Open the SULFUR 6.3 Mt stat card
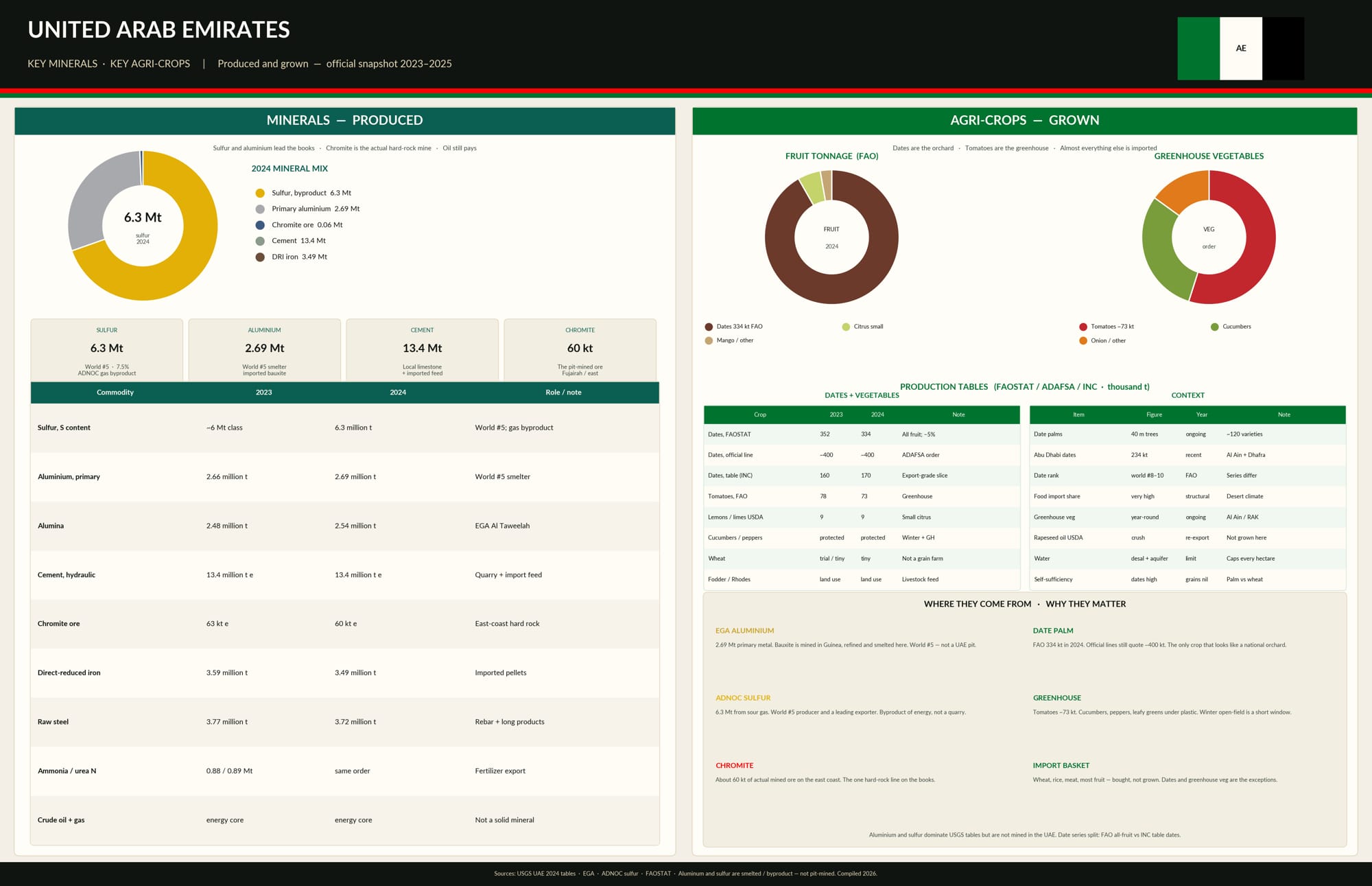 pyautogui.click(x=107, y=350)
